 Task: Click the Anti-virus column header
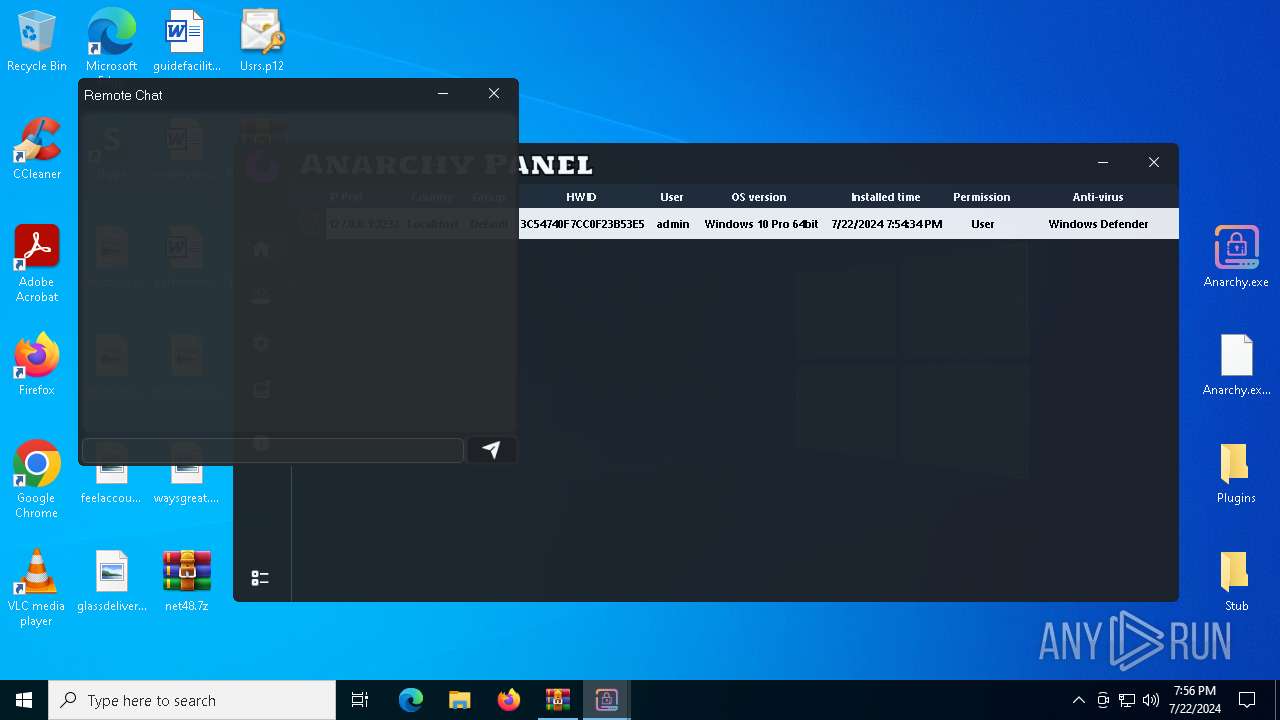pos(1098,197)
